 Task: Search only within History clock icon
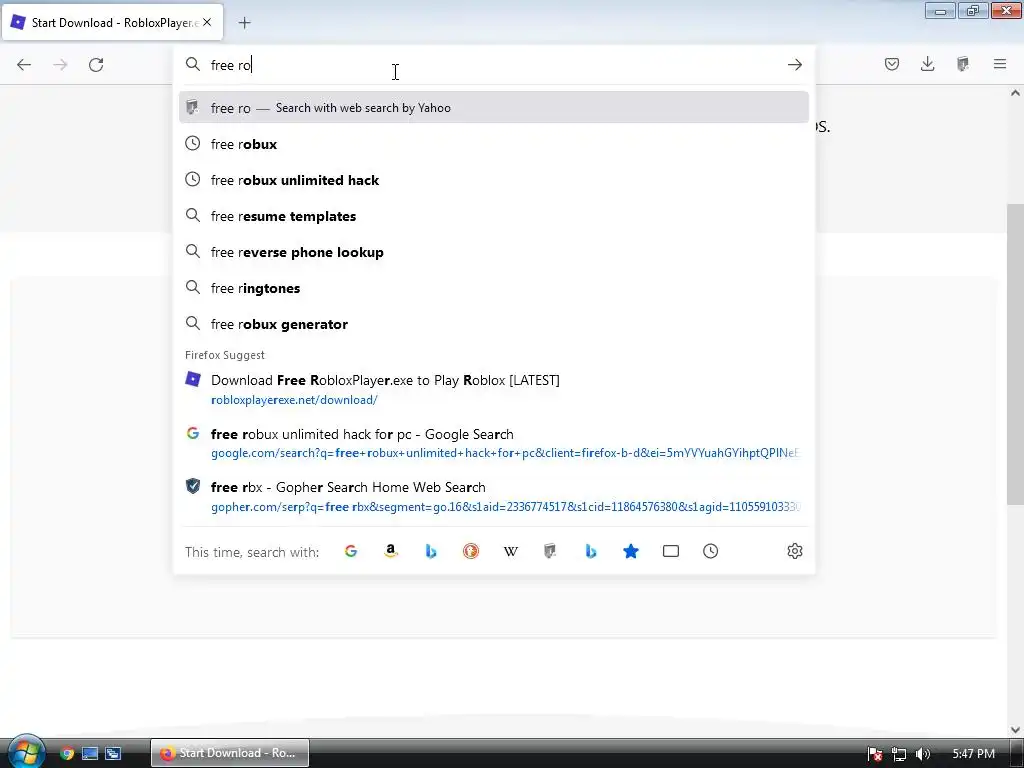click(x=711, y=551)
